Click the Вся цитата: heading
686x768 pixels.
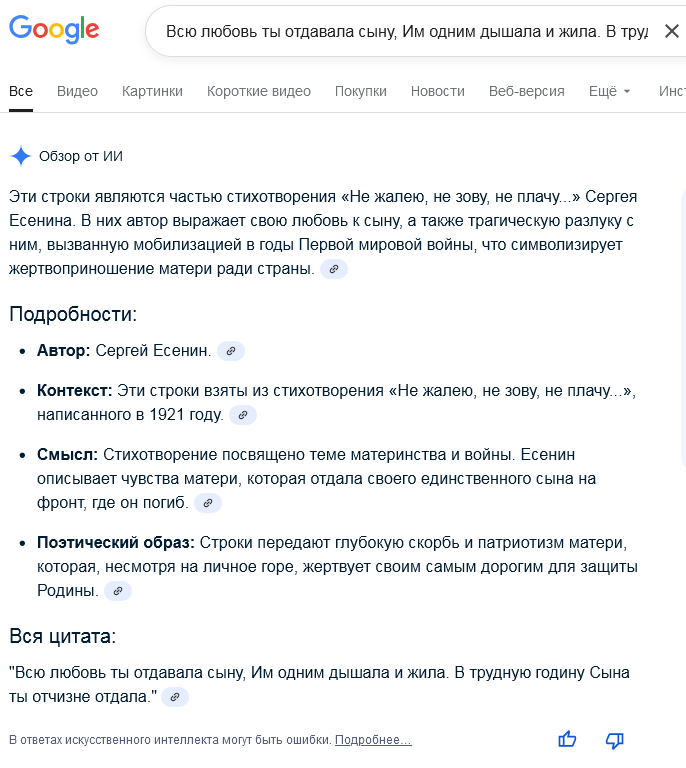click(x=63, y=636)
